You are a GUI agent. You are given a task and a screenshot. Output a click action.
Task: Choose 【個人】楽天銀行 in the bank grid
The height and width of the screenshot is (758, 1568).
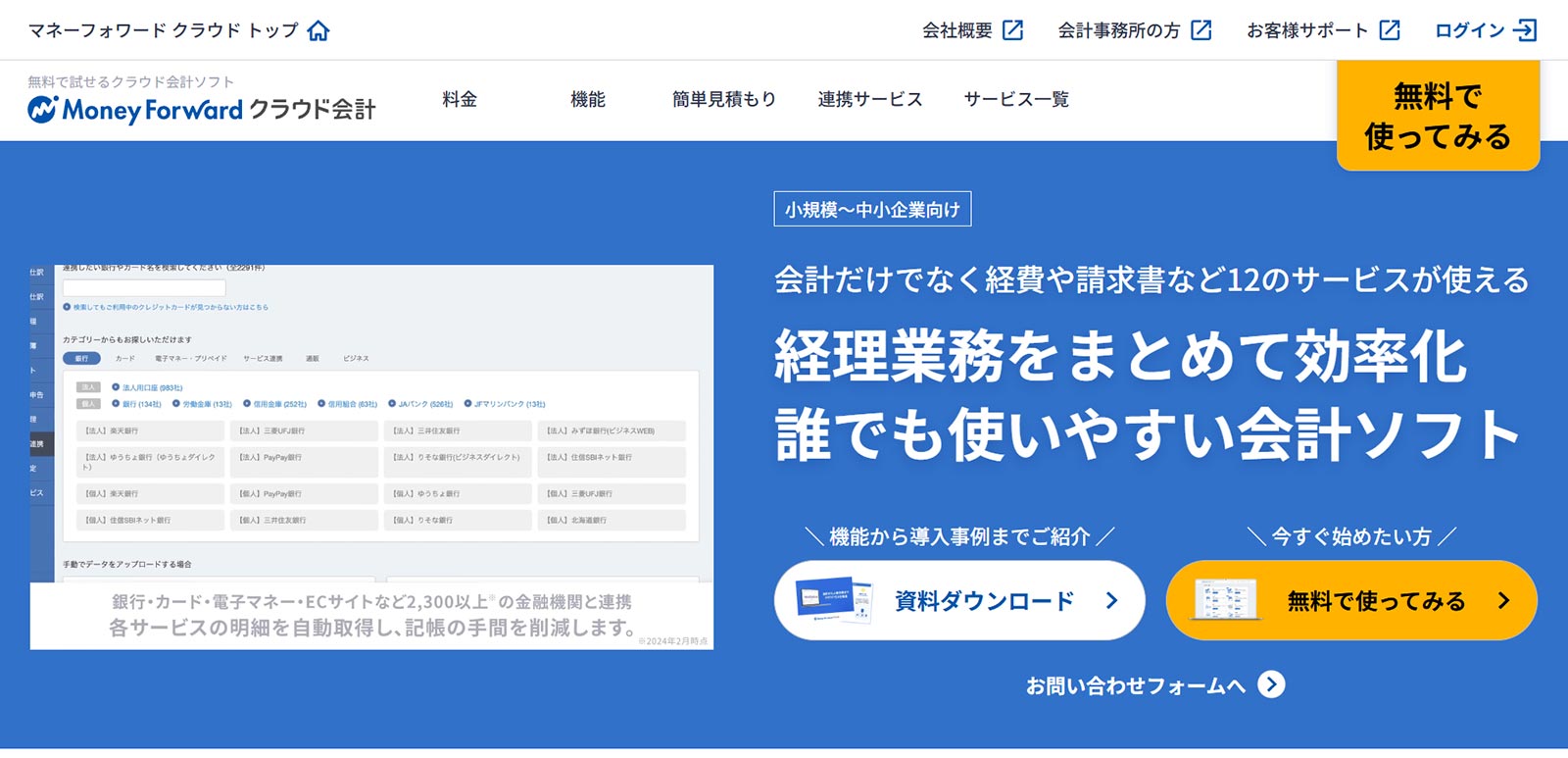[x=150, y=493]
